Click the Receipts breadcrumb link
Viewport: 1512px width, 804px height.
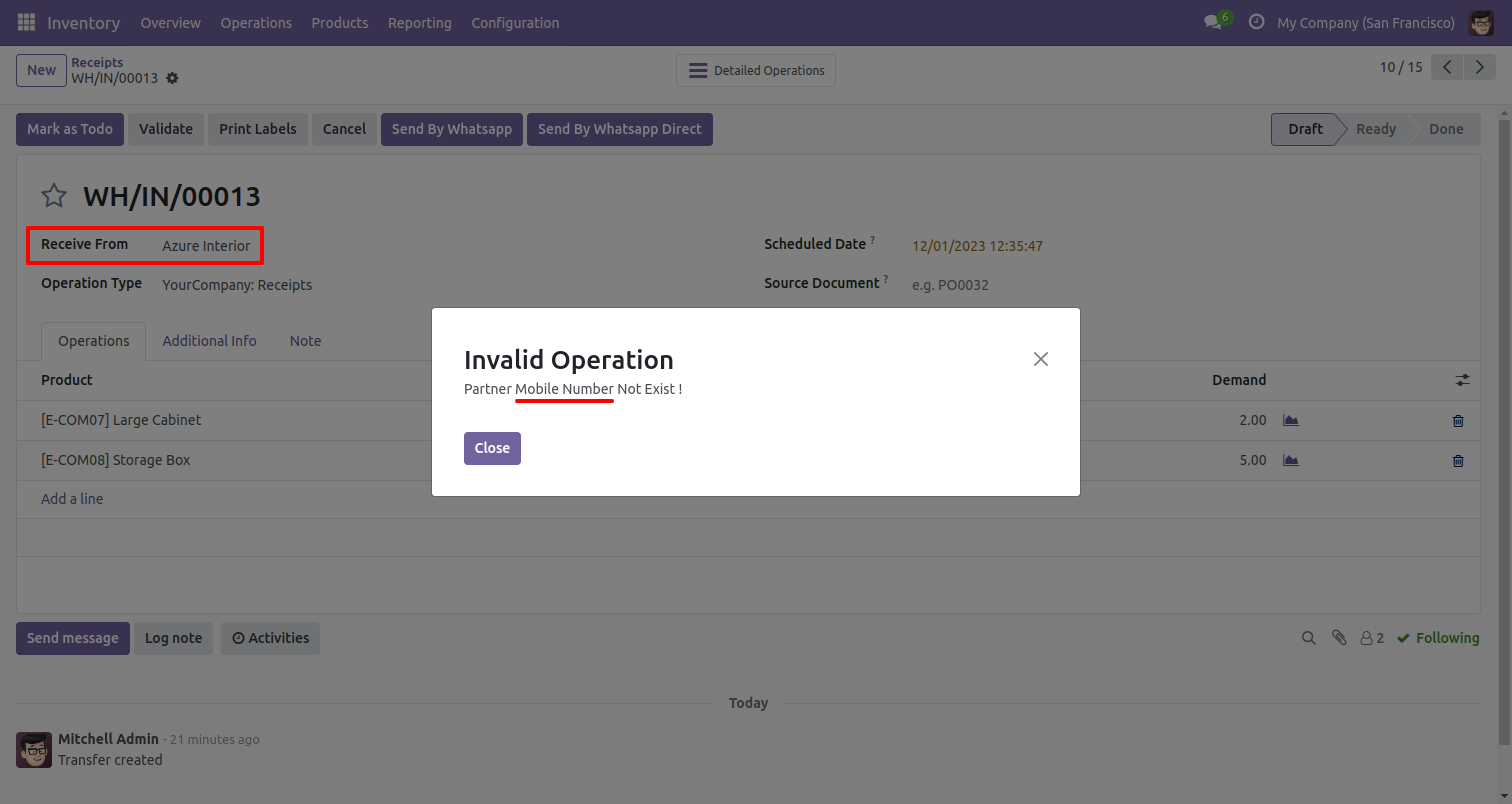pos(97,62)
